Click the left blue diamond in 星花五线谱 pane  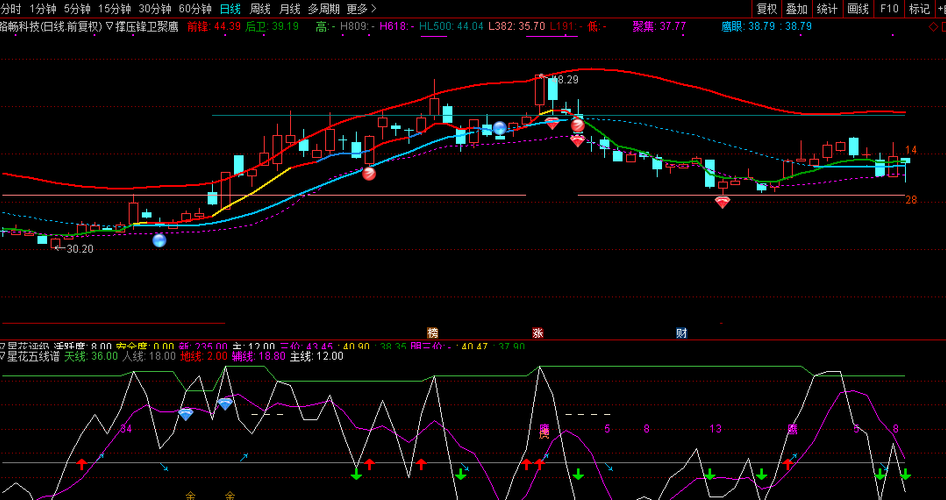point(186,414)
